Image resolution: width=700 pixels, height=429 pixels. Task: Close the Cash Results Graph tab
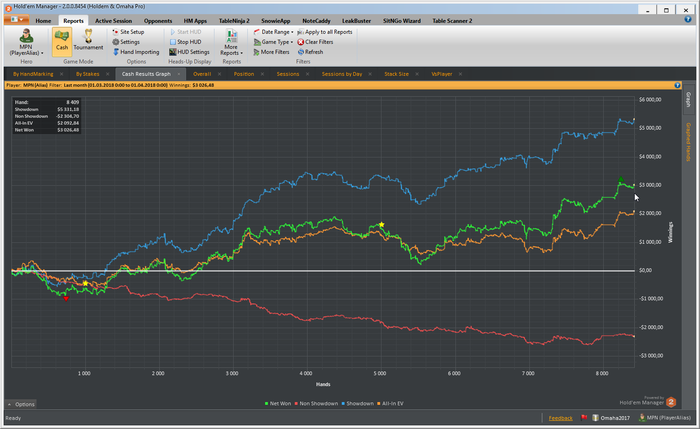click(179, 74)
